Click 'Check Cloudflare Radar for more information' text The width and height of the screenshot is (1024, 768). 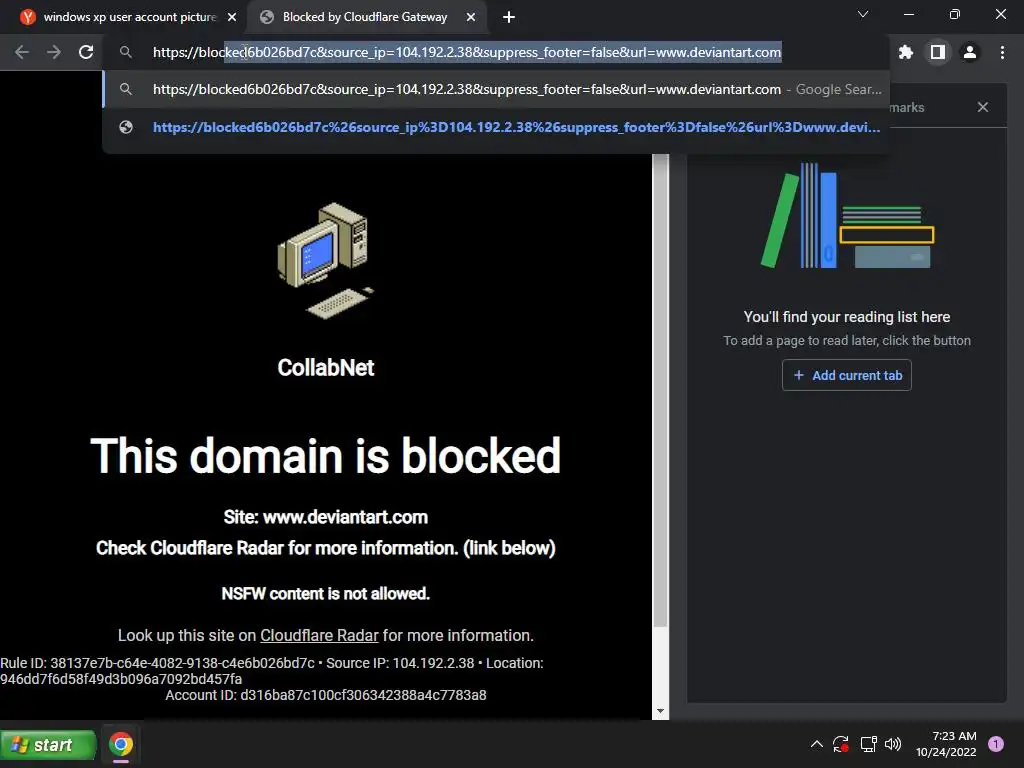[x=325, y=548]
